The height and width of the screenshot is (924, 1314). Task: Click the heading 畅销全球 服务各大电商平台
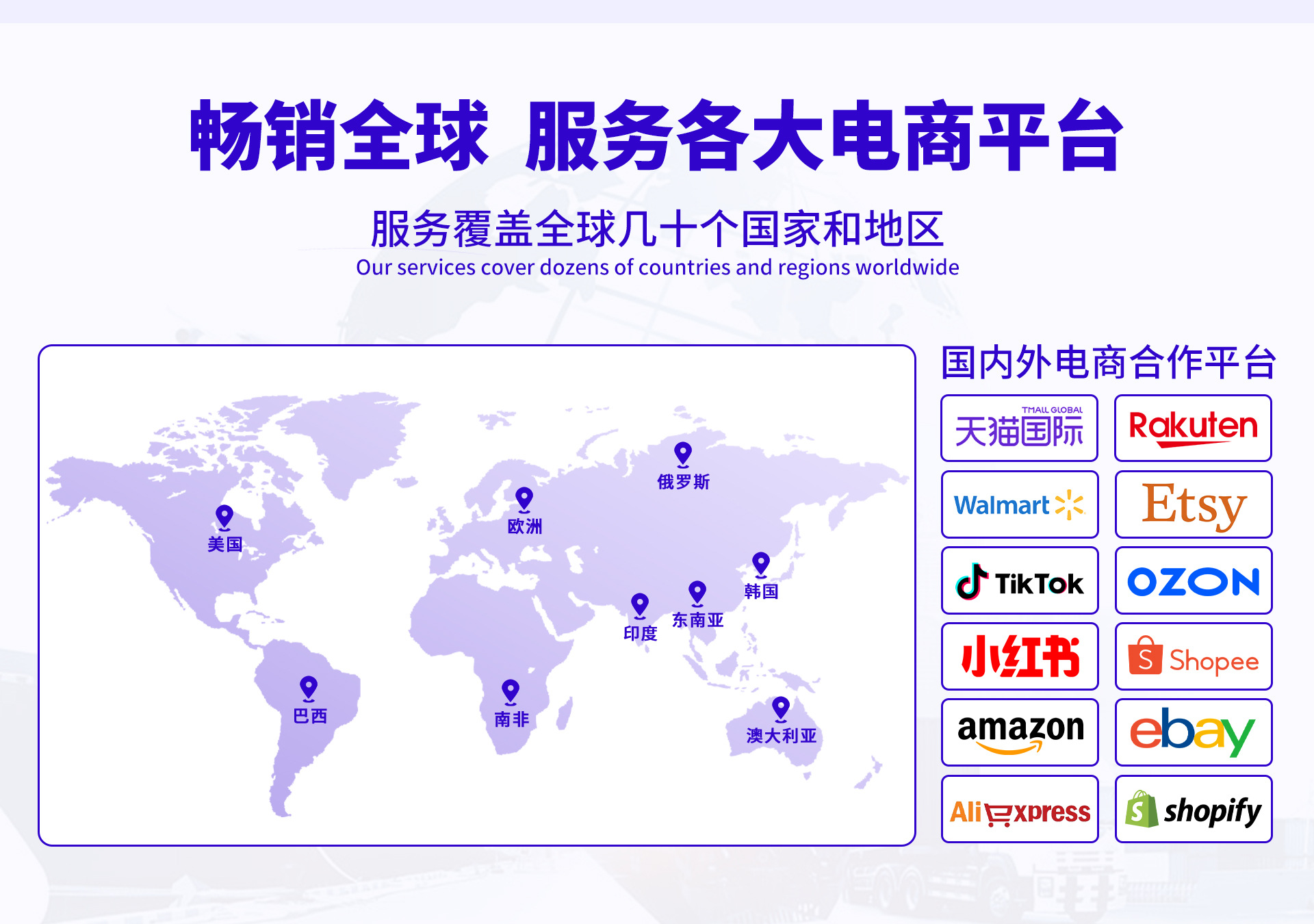pyautogui.click(x=656, y=135)
